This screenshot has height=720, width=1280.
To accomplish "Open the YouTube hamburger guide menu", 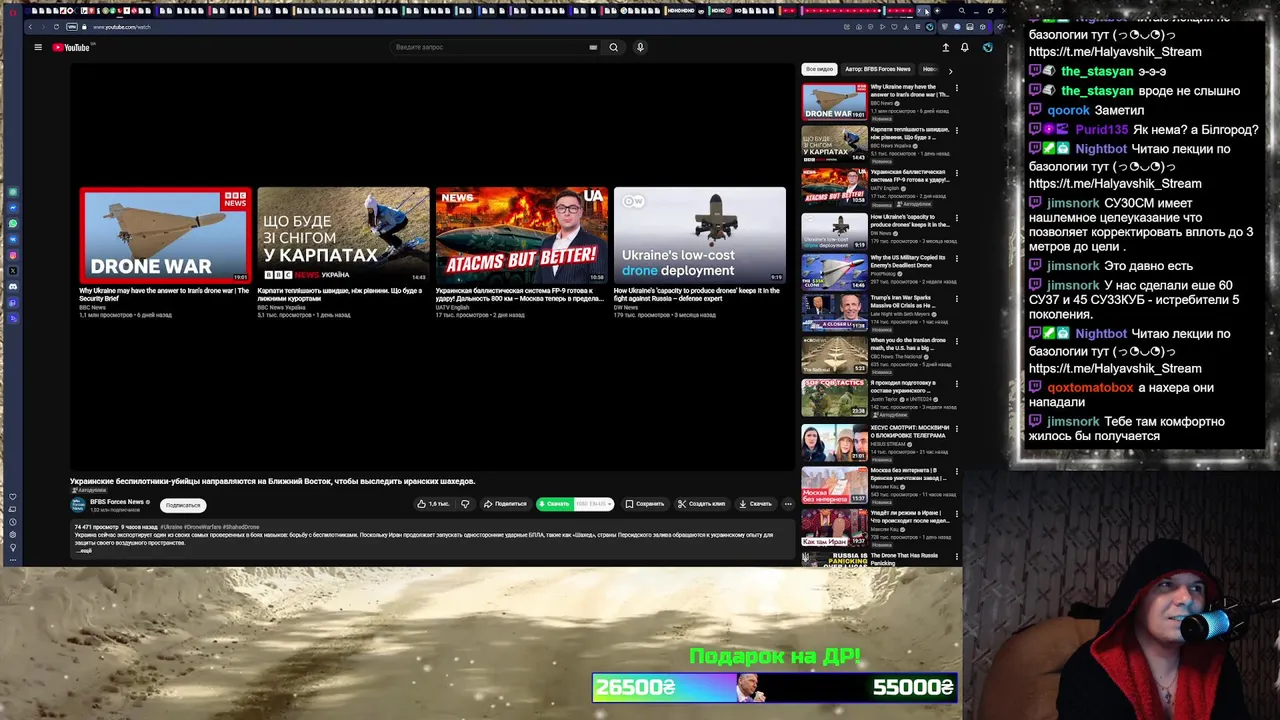I will point(38,47).
